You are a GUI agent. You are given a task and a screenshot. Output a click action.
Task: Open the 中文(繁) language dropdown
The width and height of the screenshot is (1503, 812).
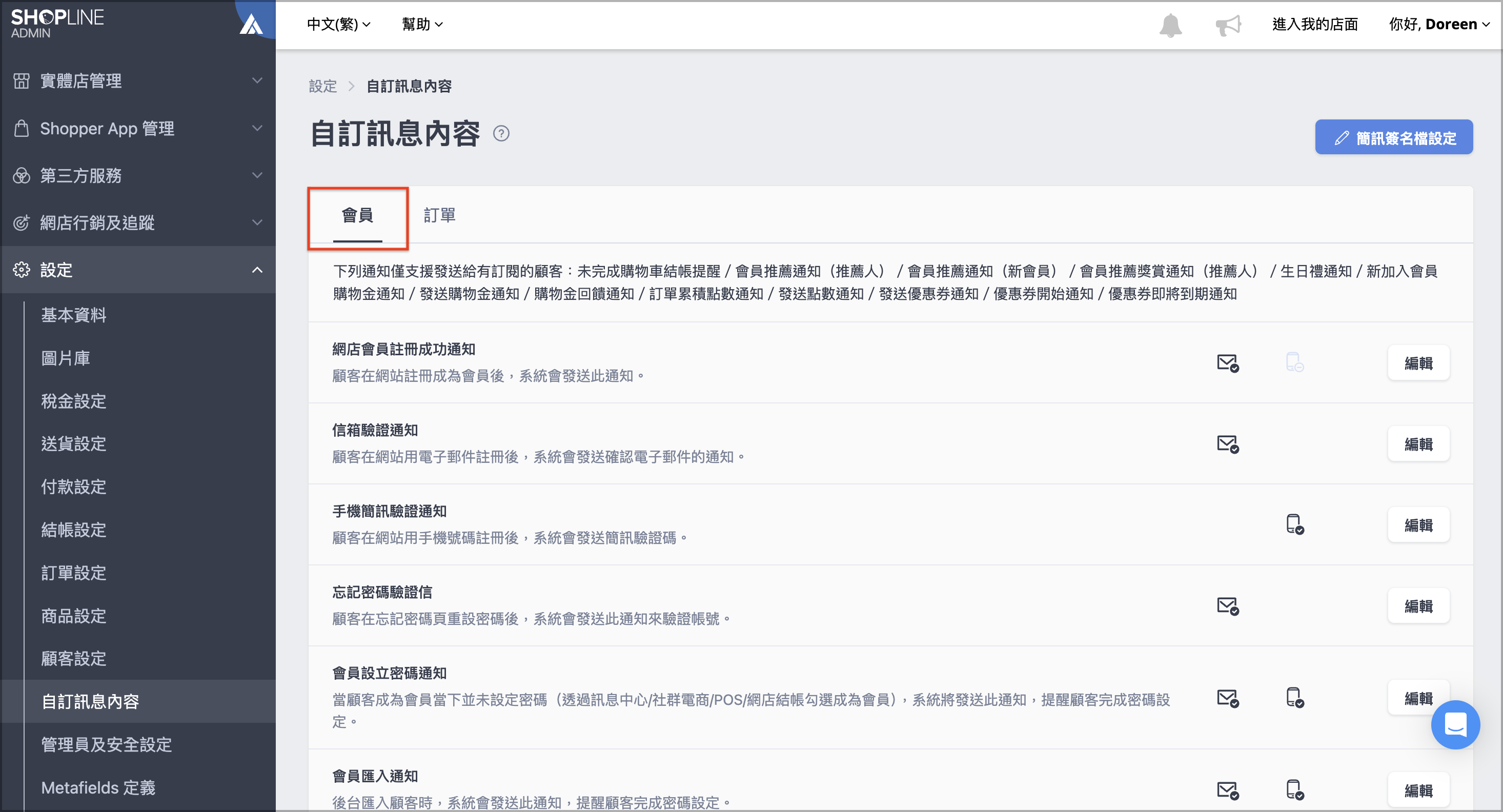338,25
